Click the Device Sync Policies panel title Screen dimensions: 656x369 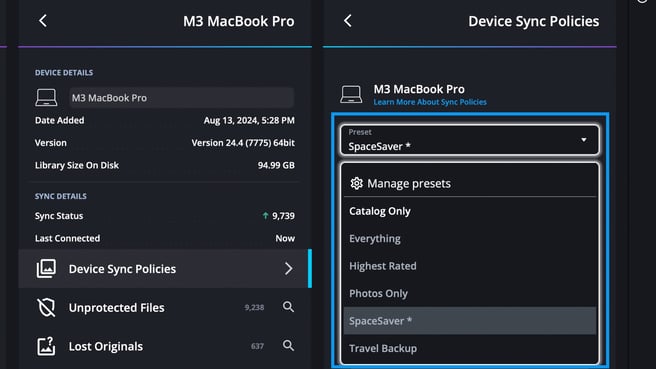pos(533,21)
